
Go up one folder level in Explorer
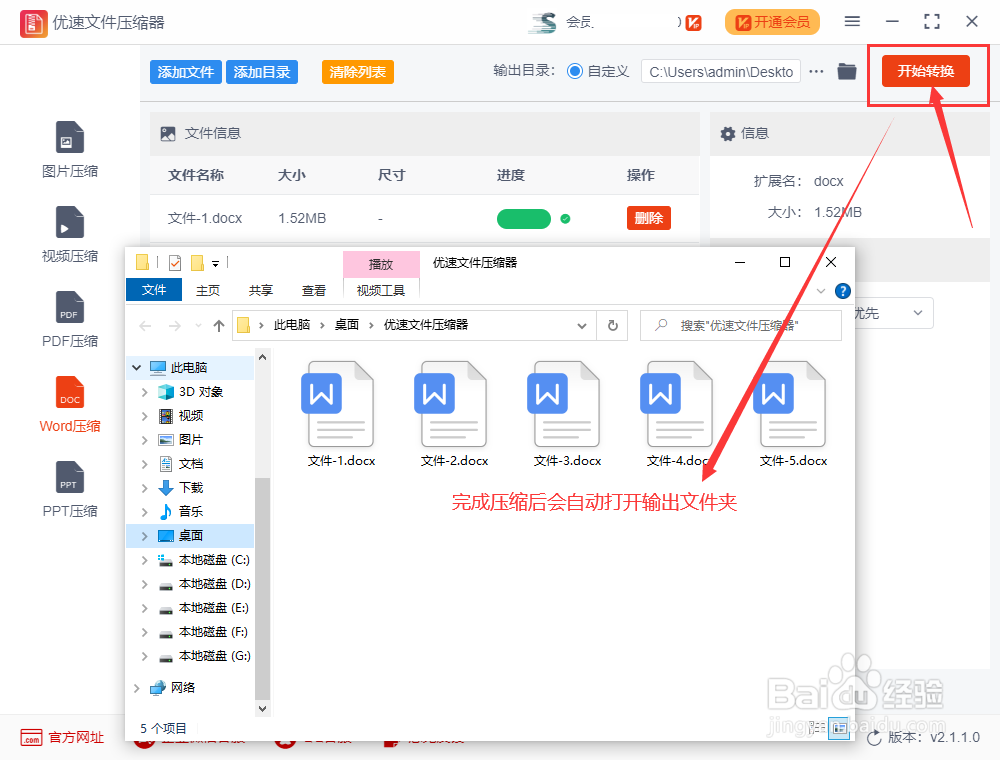[219, 326]
